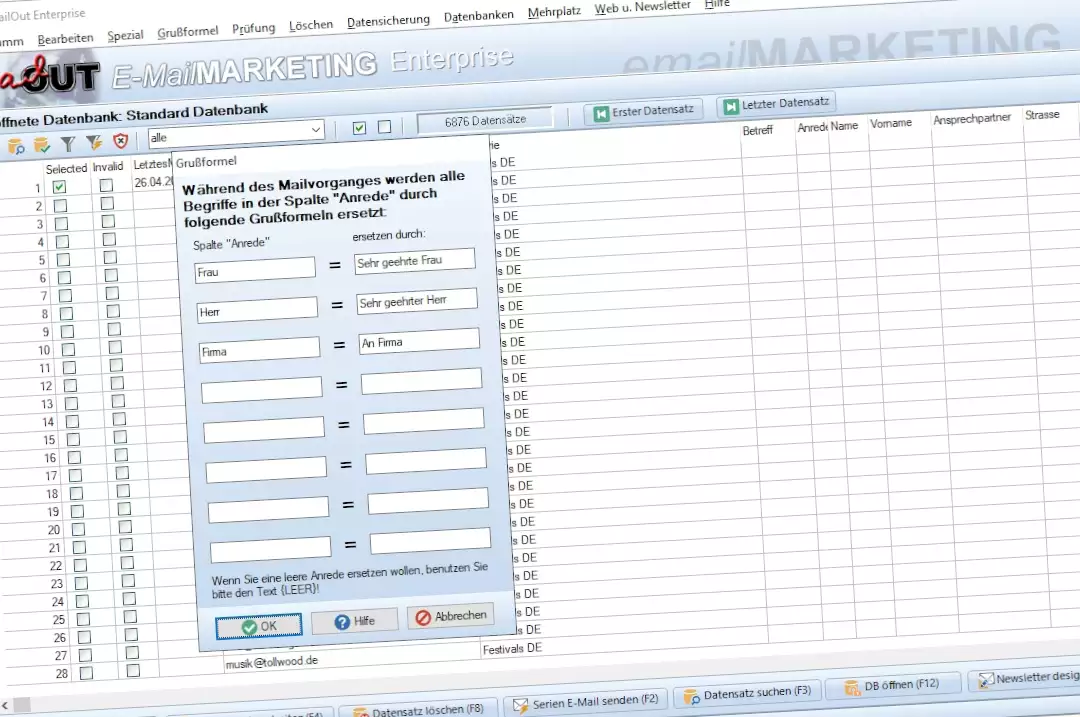Click the green select-all checkbox in toolbar
This screenshot has height=717, width=1080.
(359, 127)
